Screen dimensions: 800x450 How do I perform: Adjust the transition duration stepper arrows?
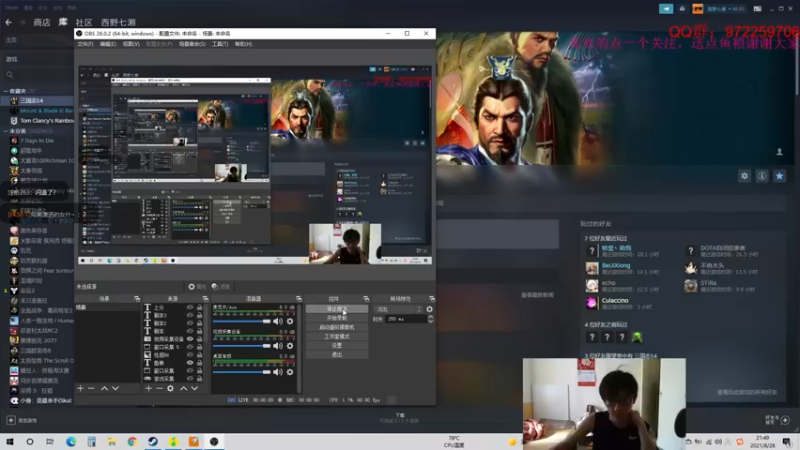point(430,319)
